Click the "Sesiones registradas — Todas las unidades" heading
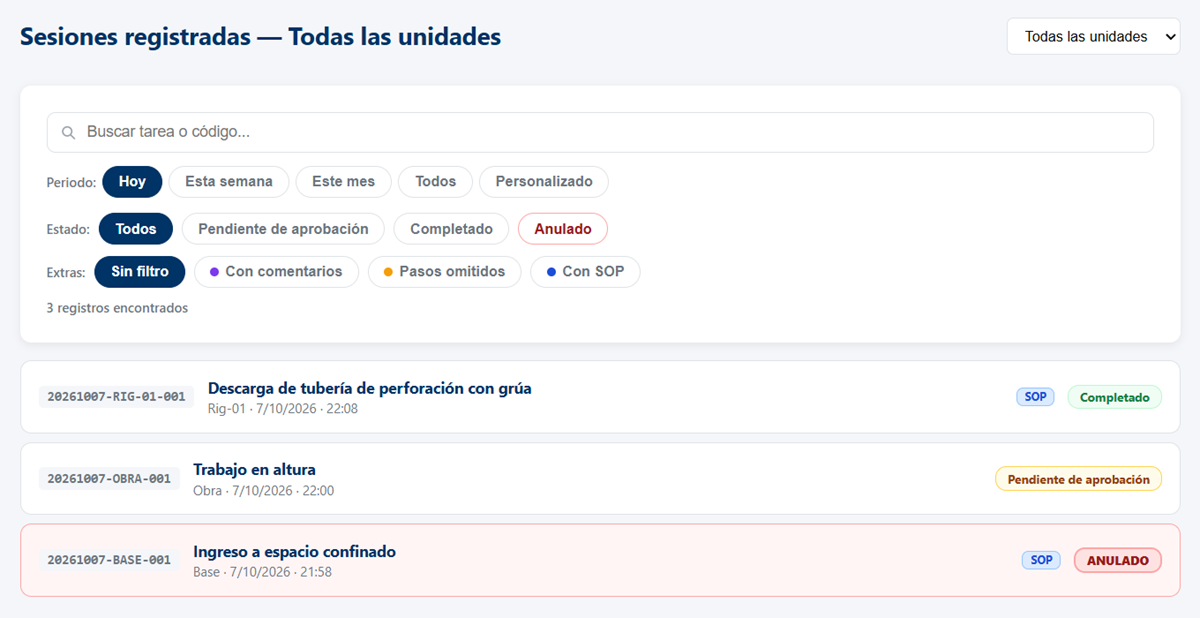Image resolution: width=1200 pixels, height=618 pixels. (261, 37)
